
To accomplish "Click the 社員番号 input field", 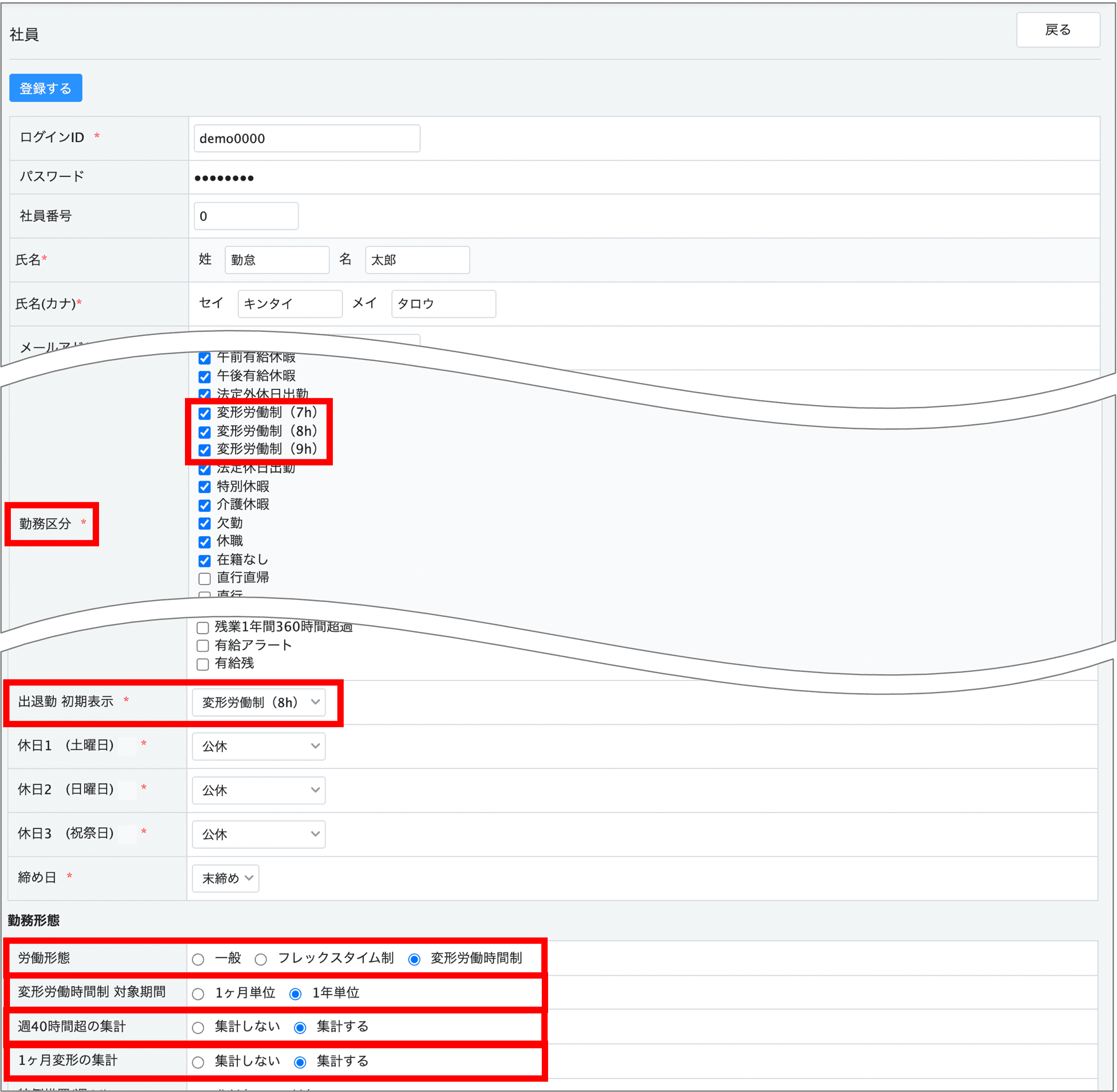I will (246, 216).
